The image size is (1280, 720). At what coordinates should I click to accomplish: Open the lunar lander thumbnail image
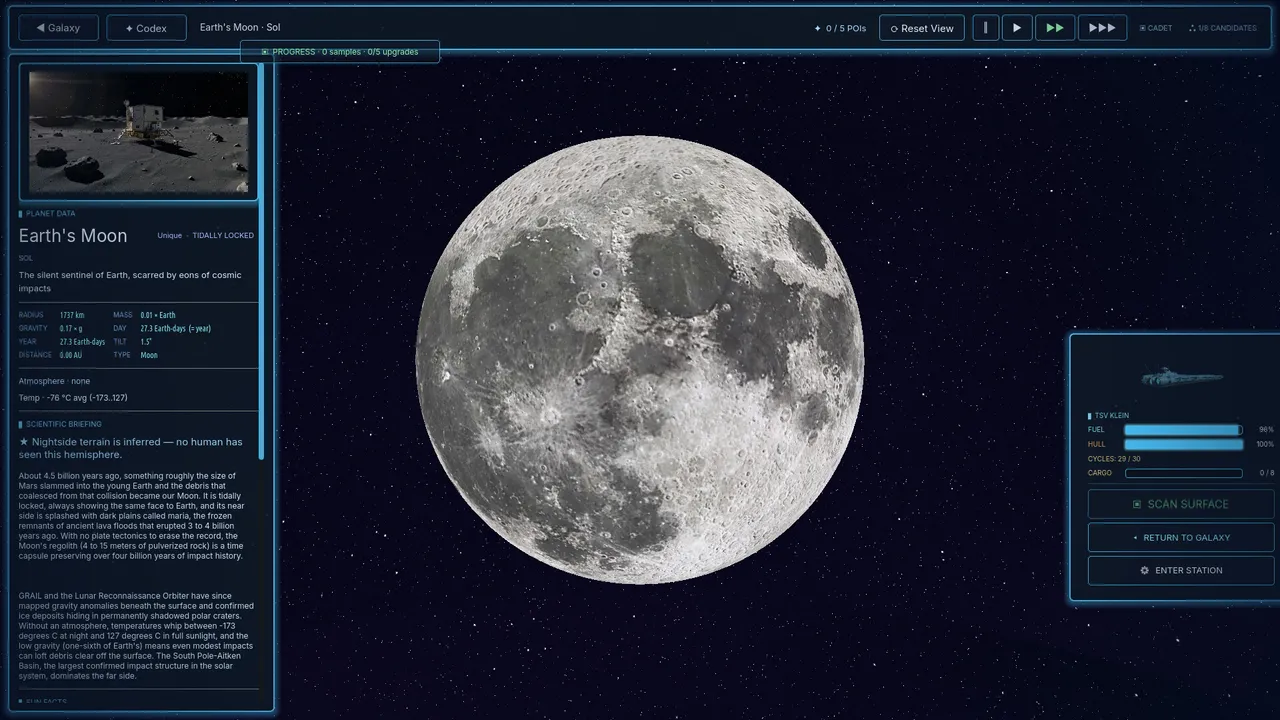point(138,132)
